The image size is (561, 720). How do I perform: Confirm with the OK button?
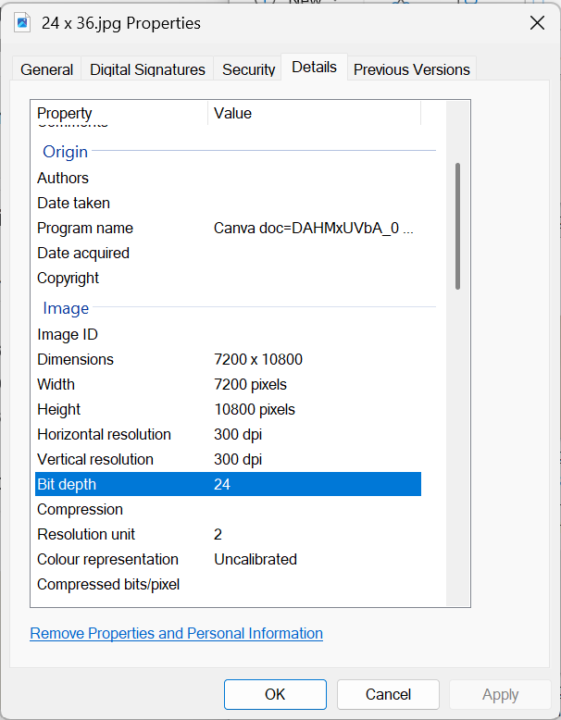[x=275, y=694]
